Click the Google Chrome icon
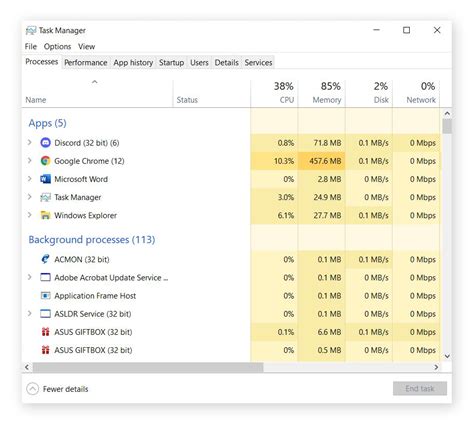Screen dimensions: 474x425 [x=45, y=161]
